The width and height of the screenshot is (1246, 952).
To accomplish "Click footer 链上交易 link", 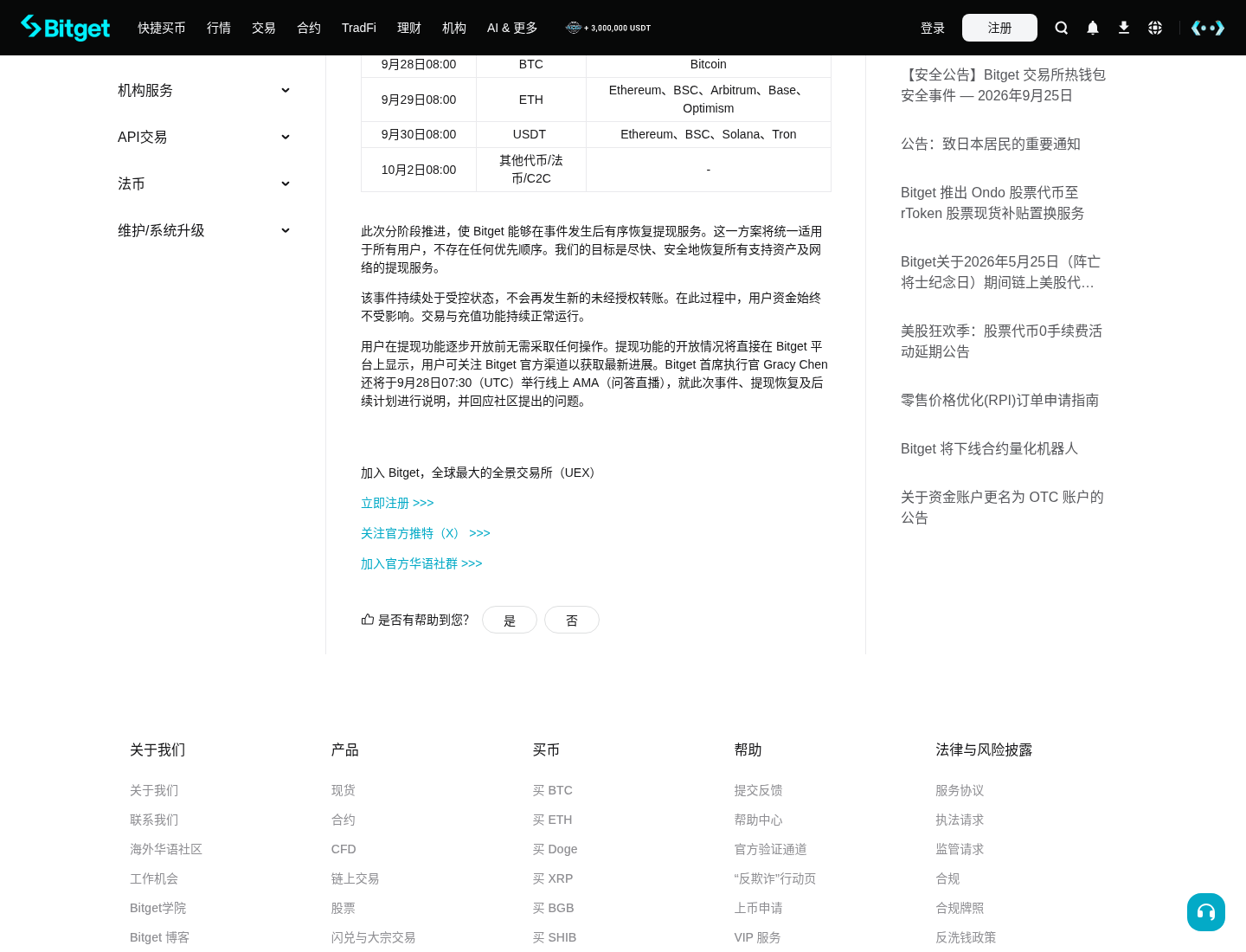I will point(356,878).
